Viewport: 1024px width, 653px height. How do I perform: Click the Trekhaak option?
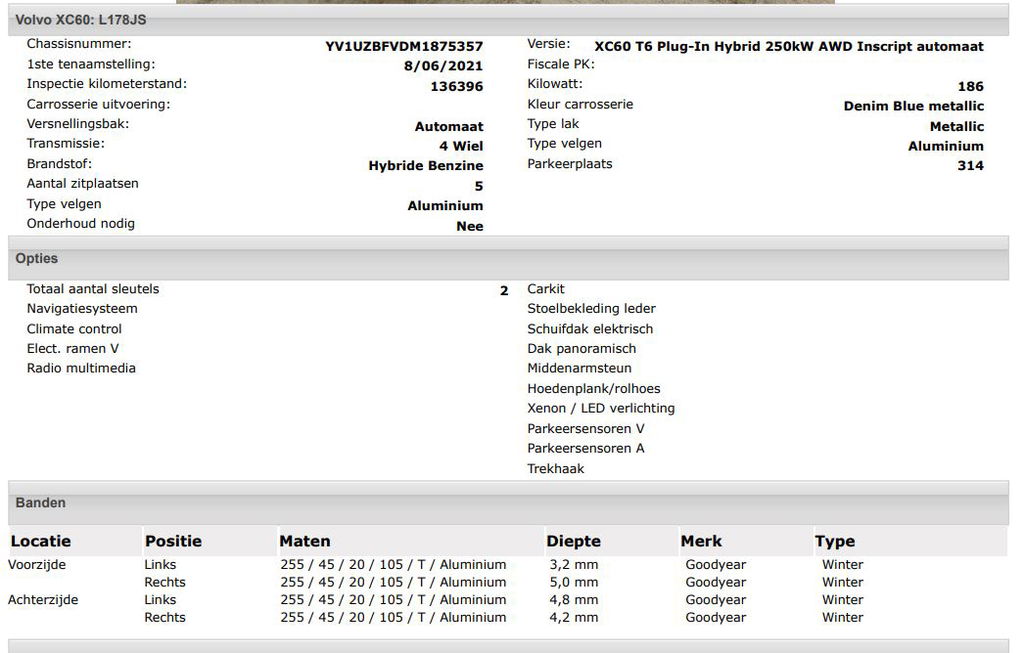coord(556,469)
